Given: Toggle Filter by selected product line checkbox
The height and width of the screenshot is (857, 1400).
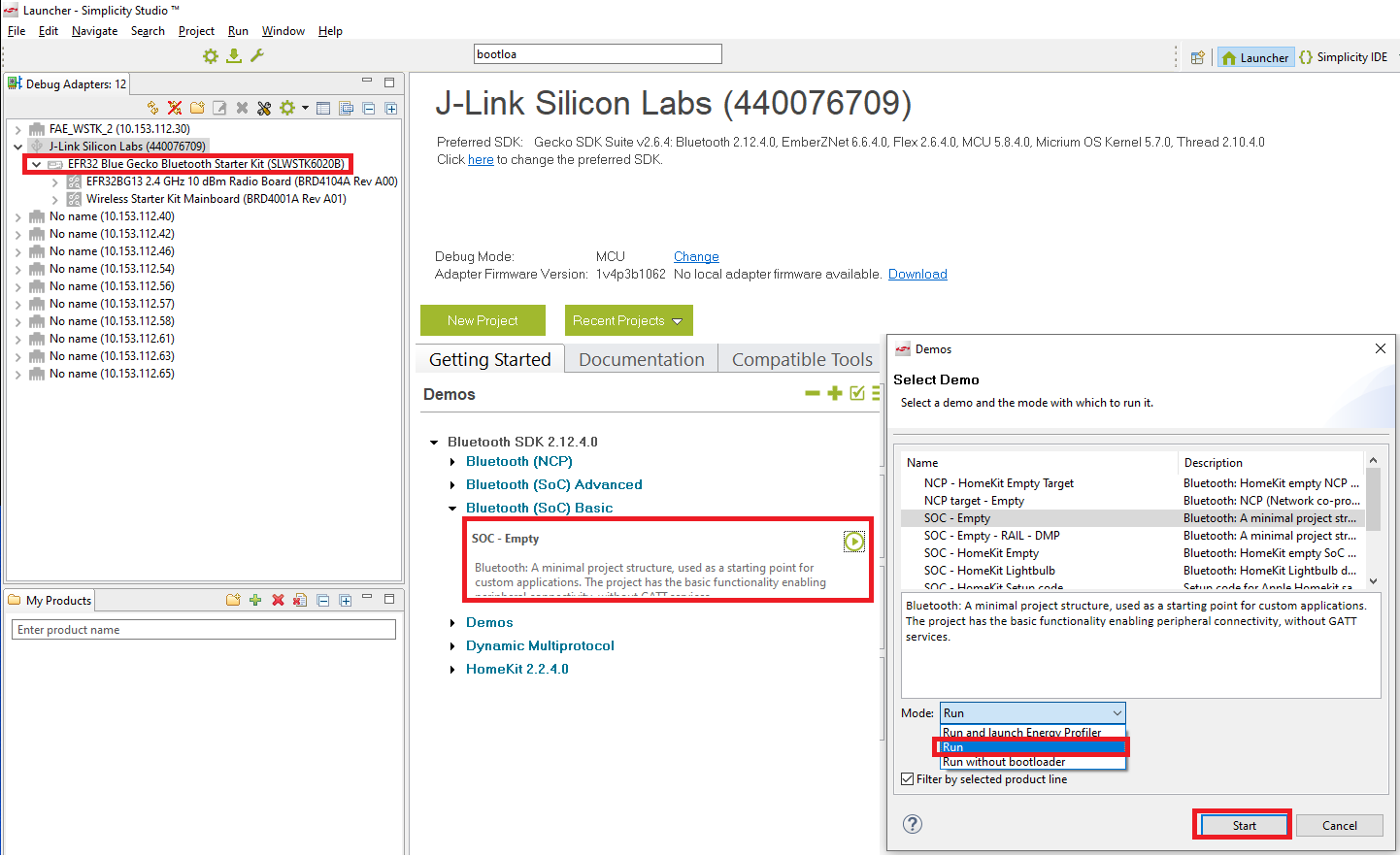Looking at the screenshot, I should click(908, 778).
